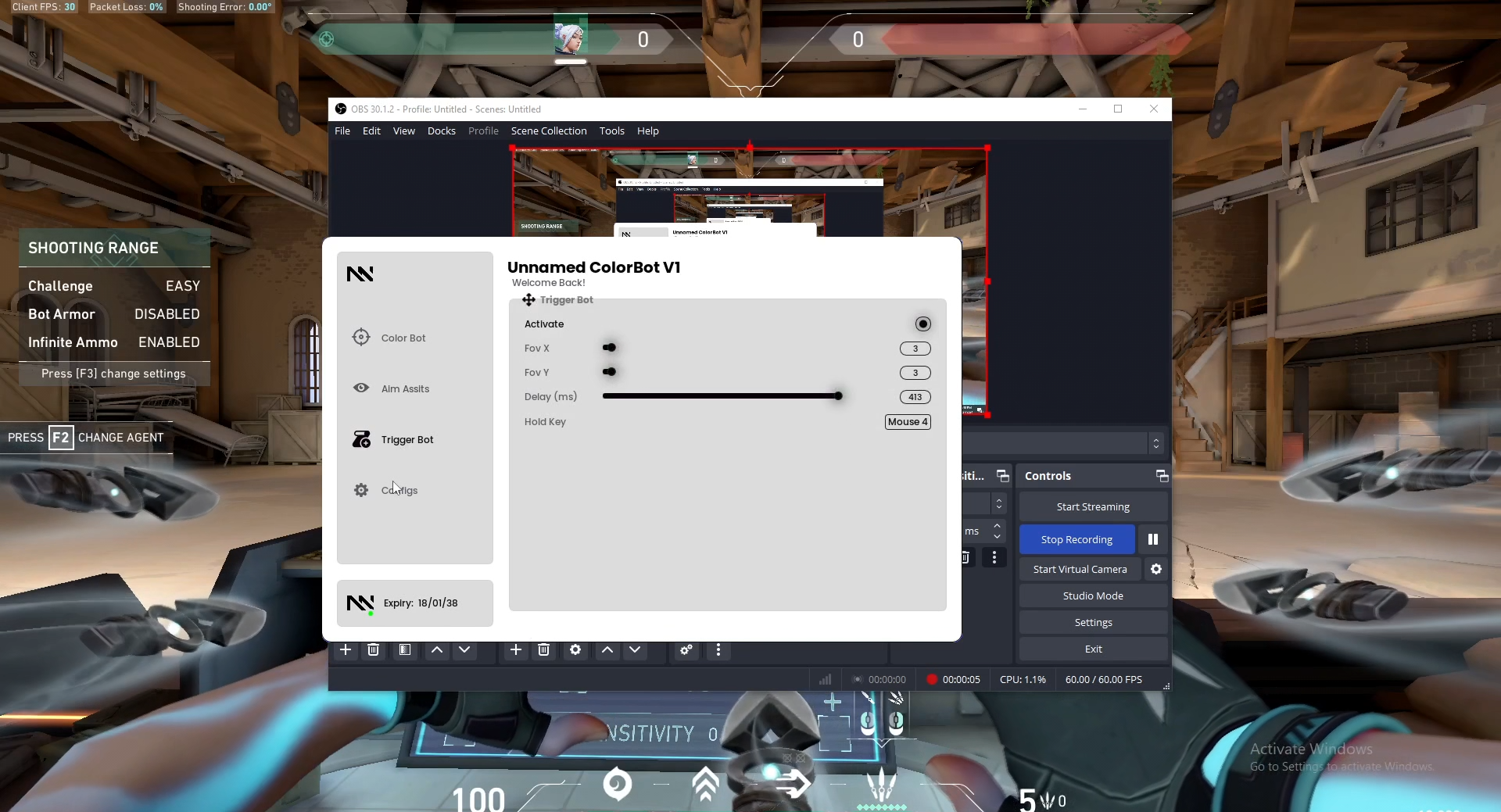1501x812 pixels.
Task: Pop out the Scene Transitions dock icon
Action: [1002, 476]
